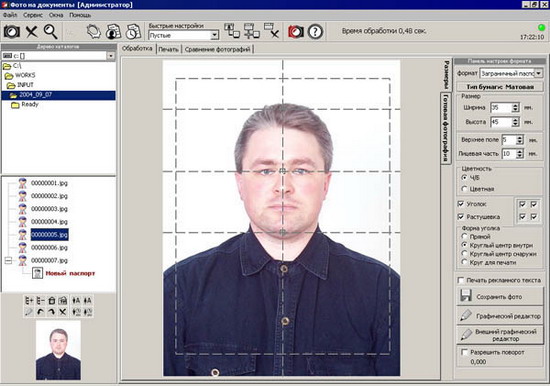Switch to Сравнение фотографий tab
Image resolution: width=550 pixels, height=386 pixels.
click(217, 49)
